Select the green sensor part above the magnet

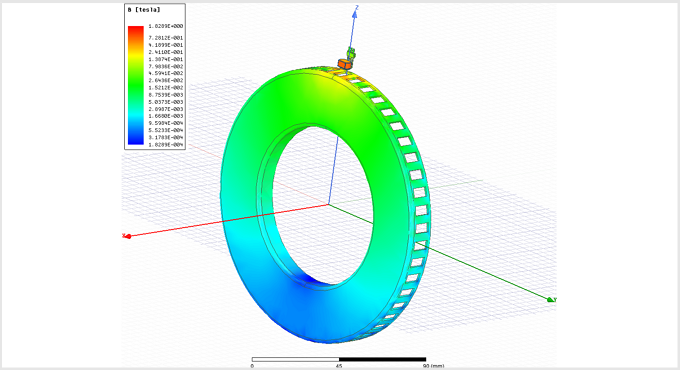tap(351, 53)
